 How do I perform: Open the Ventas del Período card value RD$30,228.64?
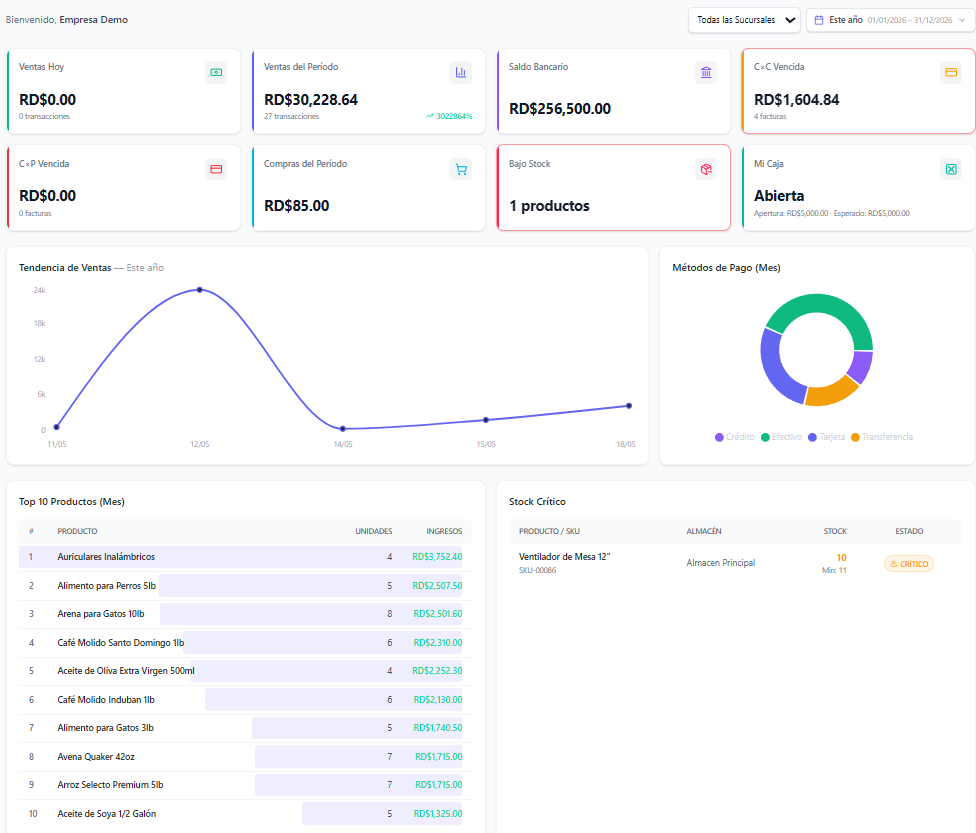pyautogui.click(x=311, y=100)
